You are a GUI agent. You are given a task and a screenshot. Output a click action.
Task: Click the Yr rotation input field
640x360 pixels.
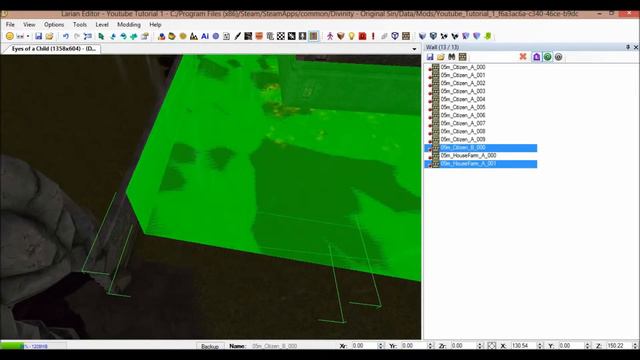(413, 346)
